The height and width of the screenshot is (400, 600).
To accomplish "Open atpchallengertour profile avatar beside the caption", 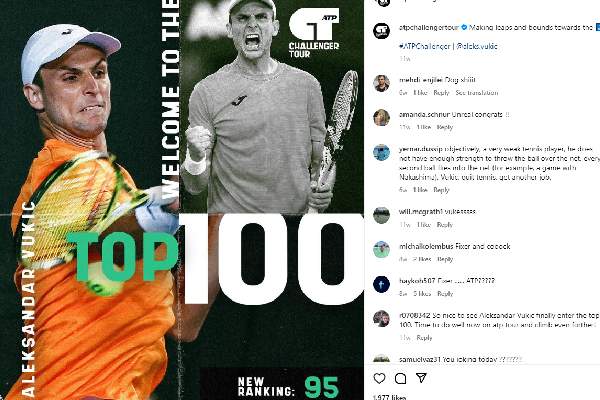I will pyautogui.click(x=382, y=31).
